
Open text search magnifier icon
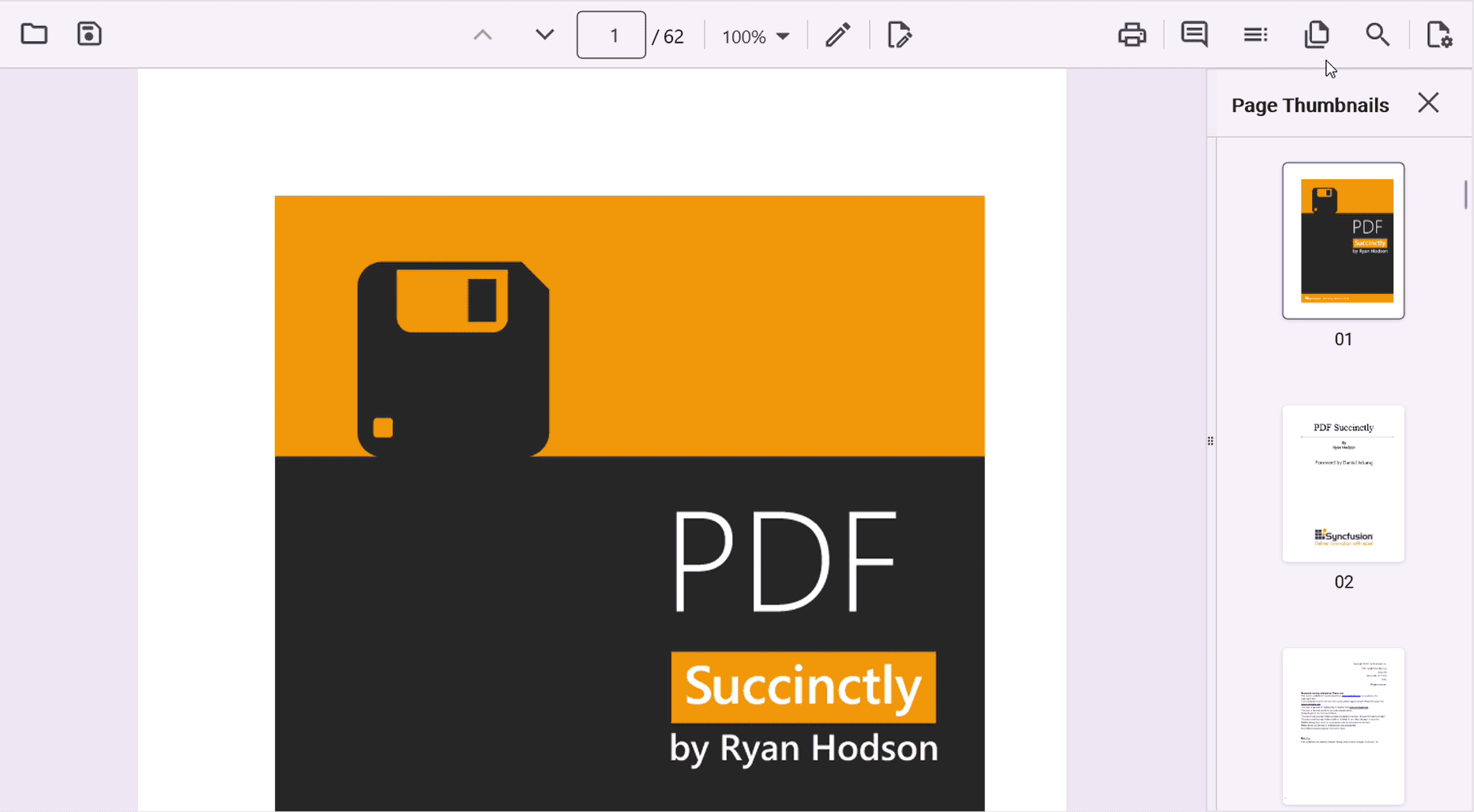[1378, 35]
